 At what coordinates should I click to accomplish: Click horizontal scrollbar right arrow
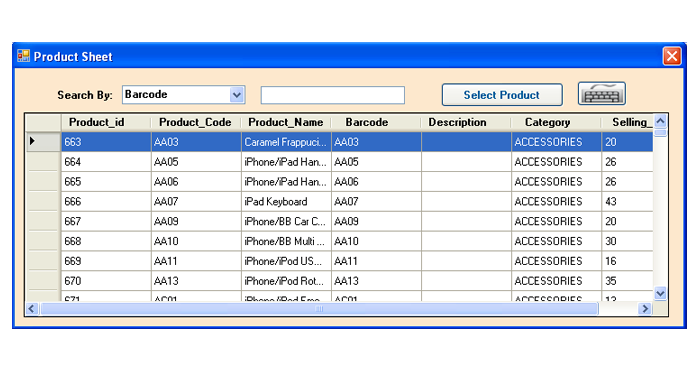pyautogui.click(x=645, y=308)
